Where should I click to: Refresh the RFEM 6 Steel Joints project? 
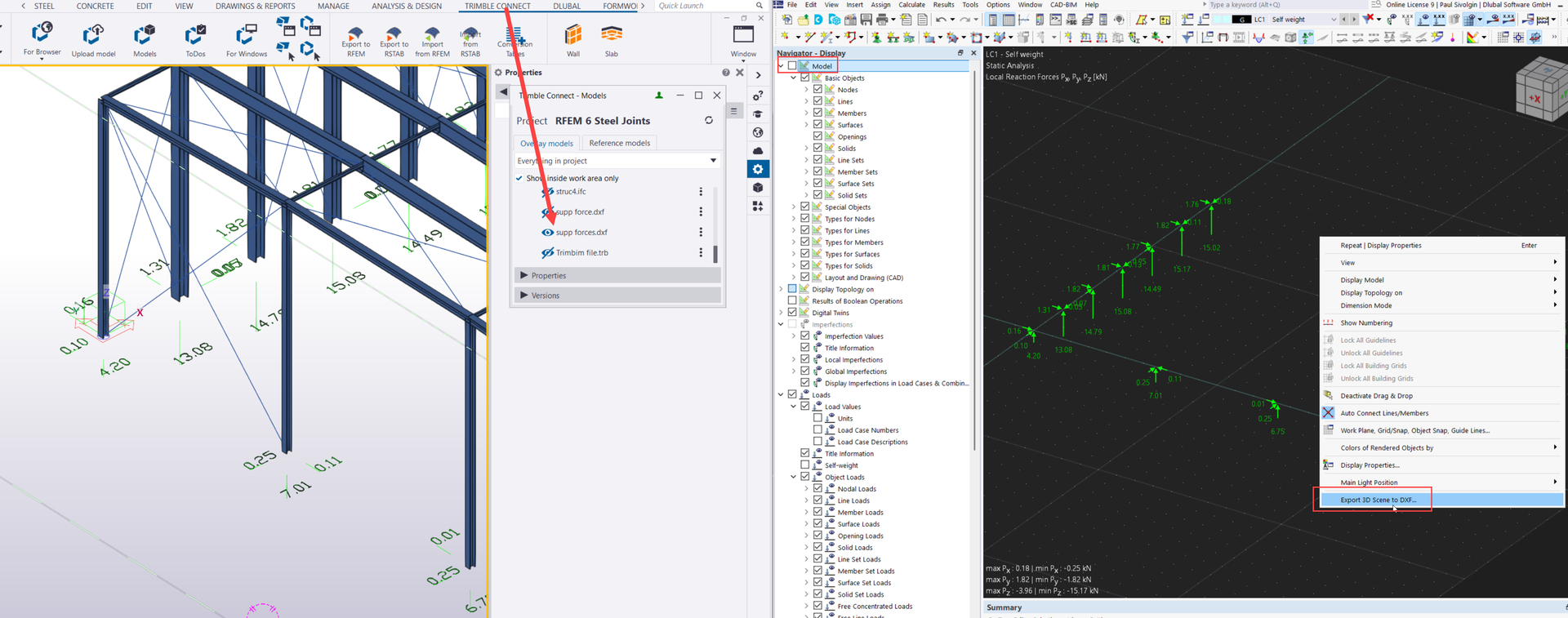tap(709, 121)
